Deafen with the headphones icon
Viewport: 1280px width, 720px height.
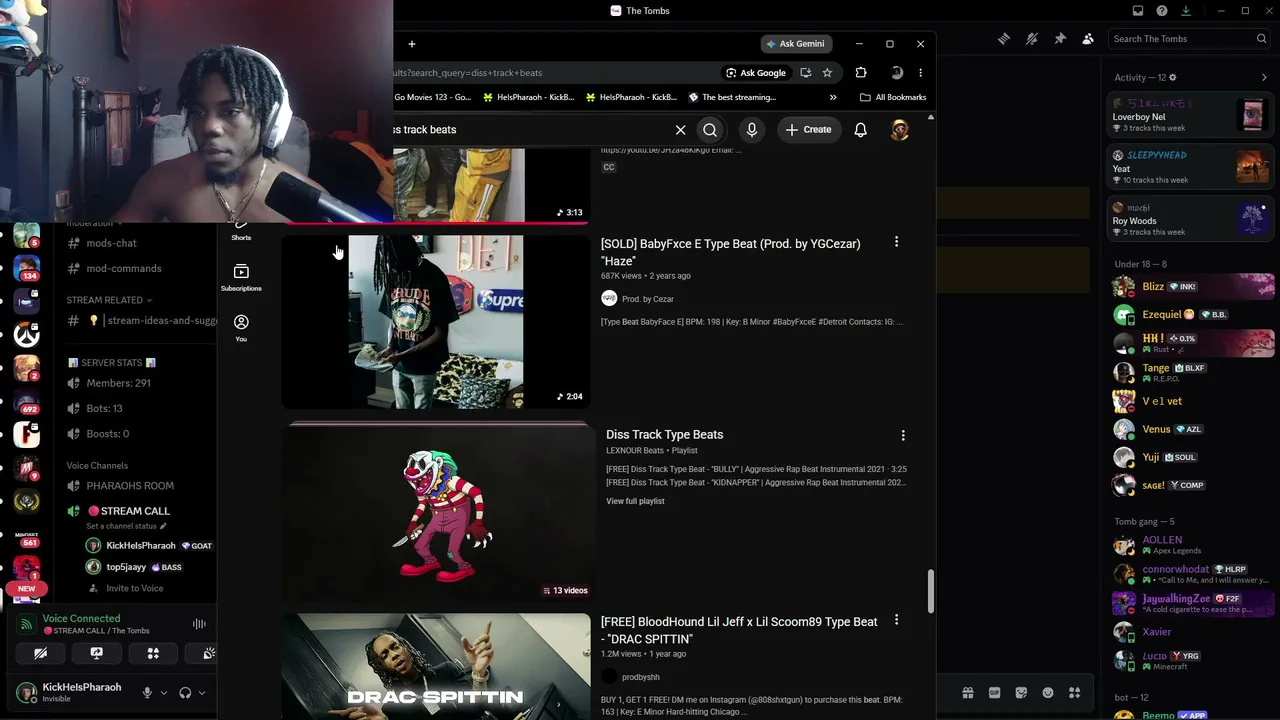pos(185,693)
